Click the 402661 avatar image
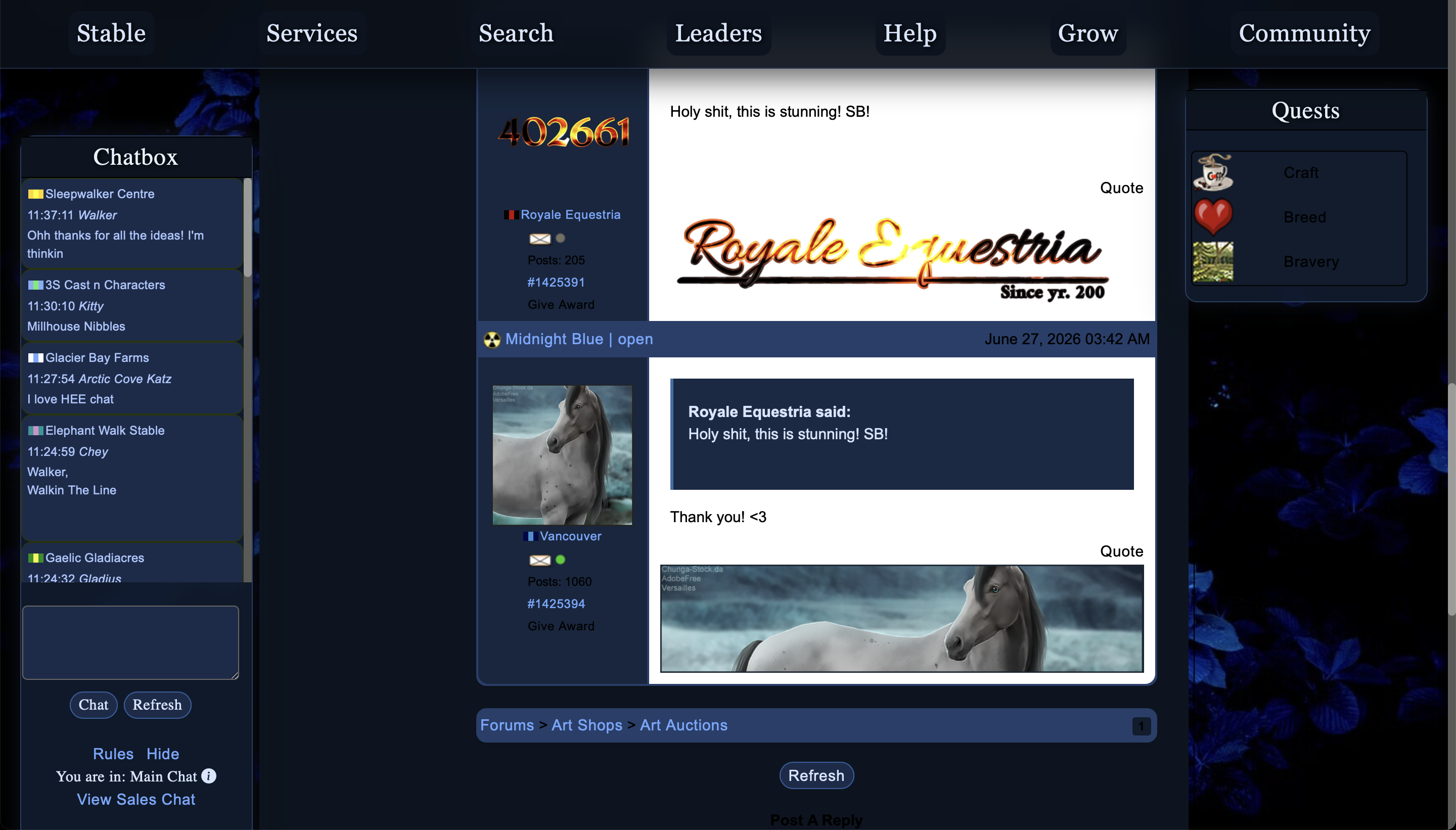 click(x=563, y=132)
